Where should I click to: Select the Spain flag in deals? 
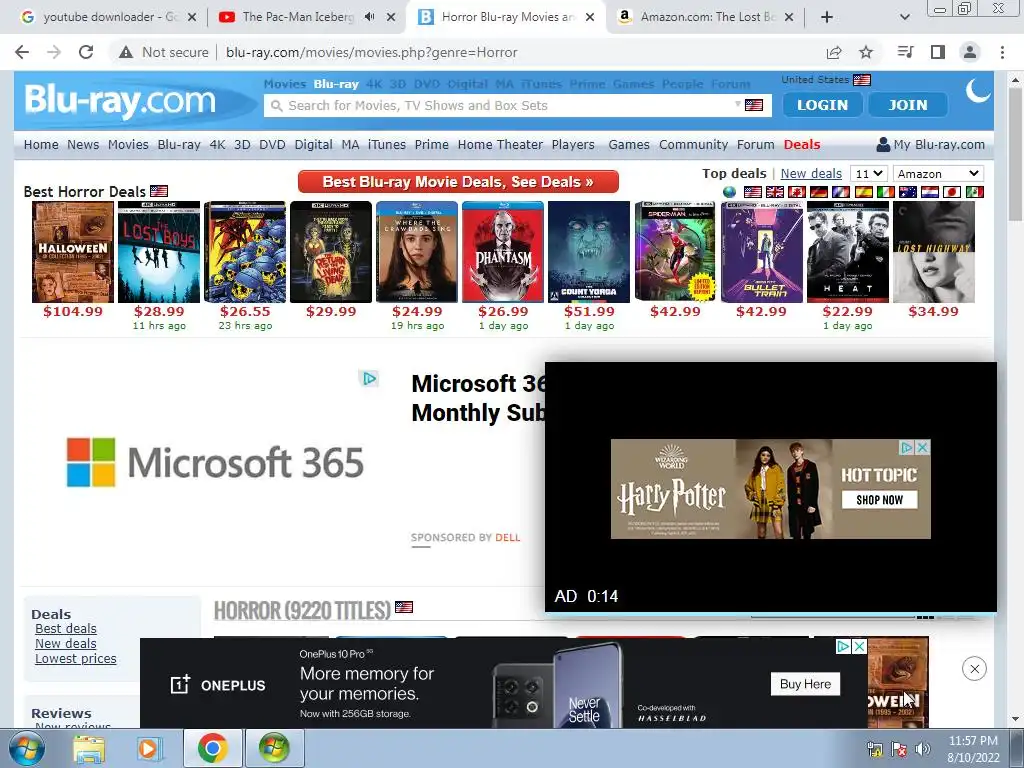click(x=863, y=192)
